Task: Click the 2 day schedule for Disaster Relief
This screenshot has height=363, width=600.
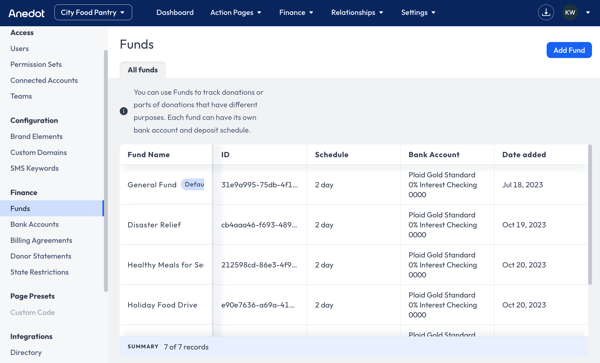Action: pos(324,225)
